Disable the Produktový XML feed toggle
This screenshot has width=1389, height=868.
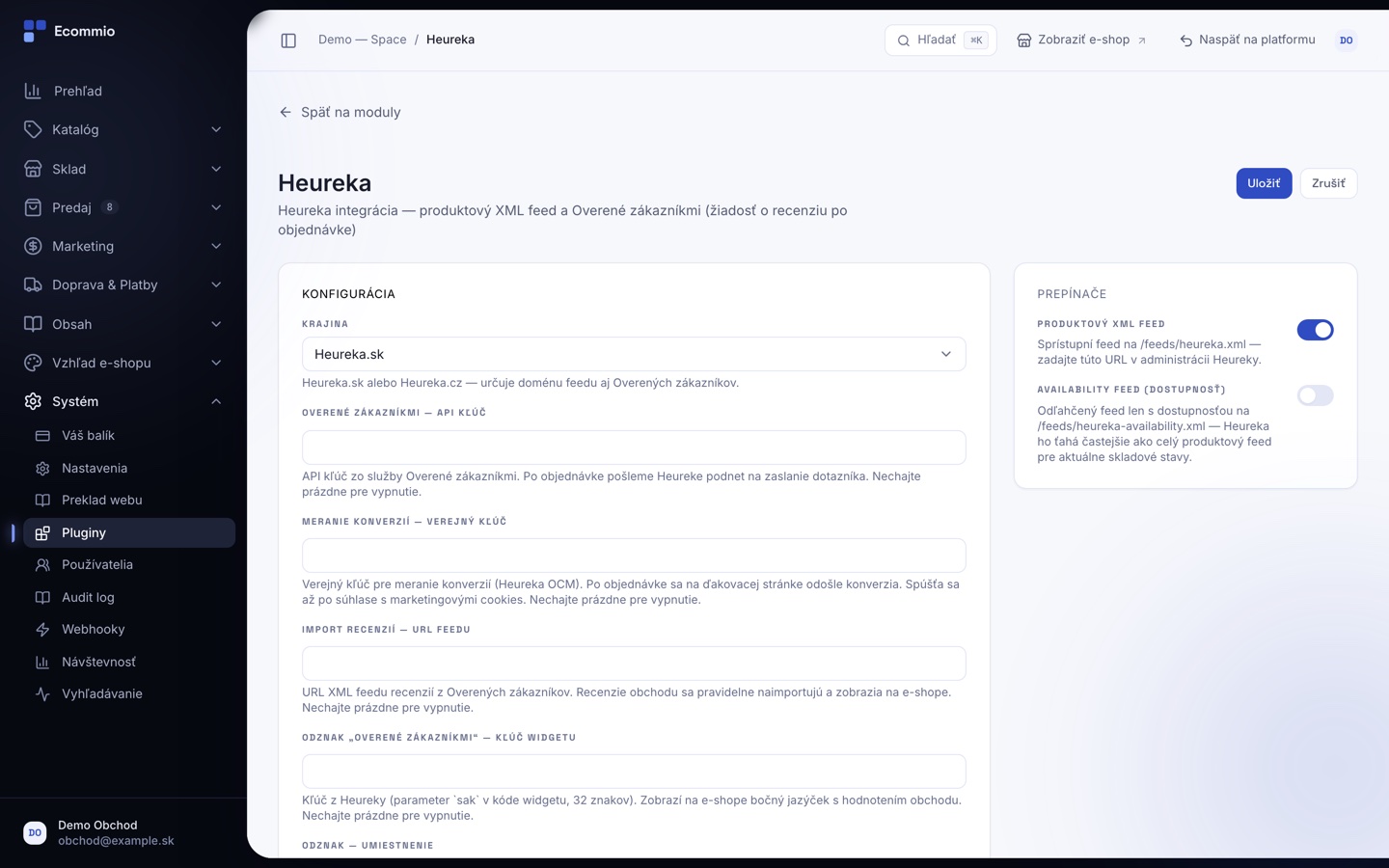1315,330
